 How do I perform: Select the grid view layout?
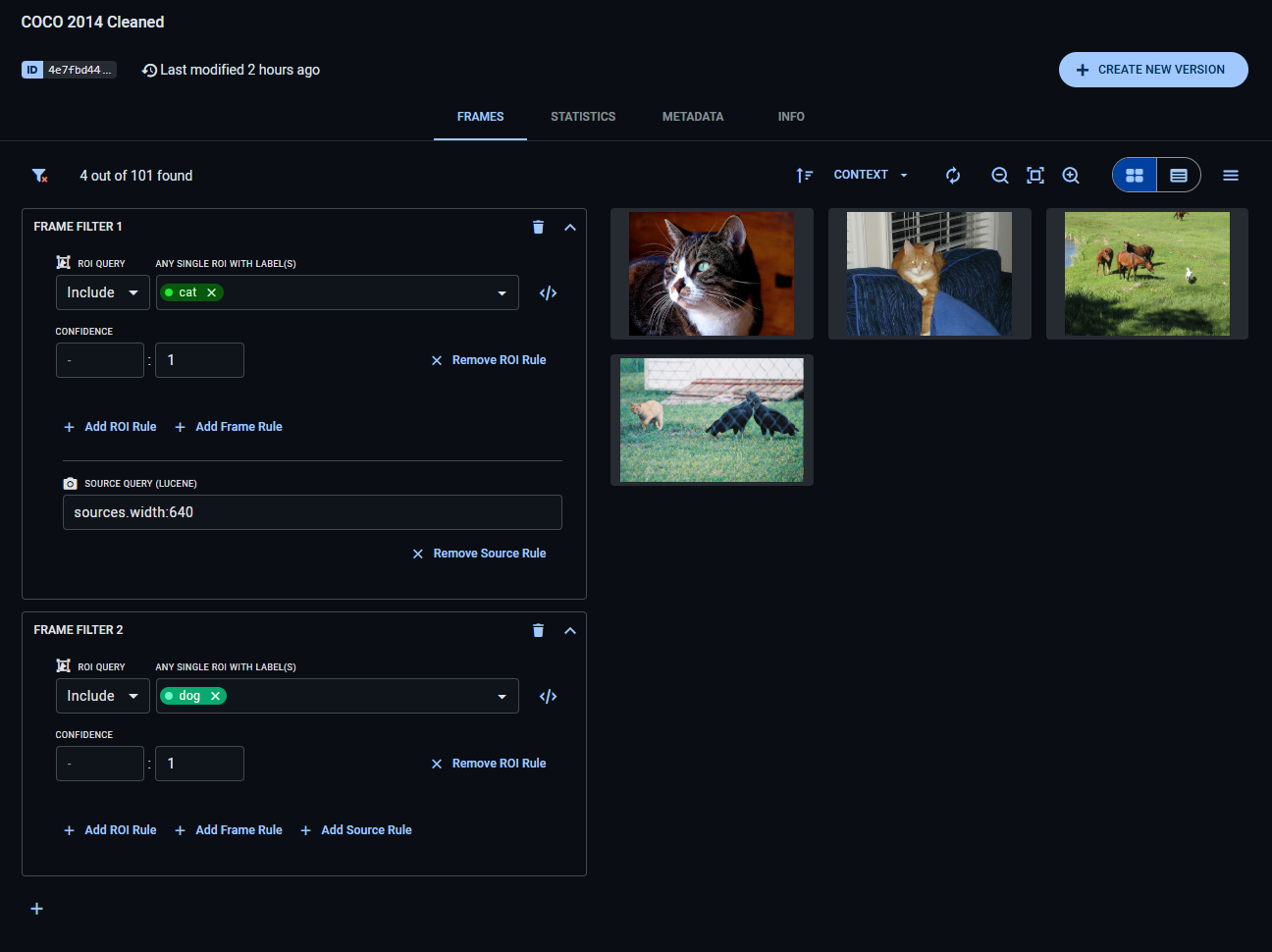click(1134, 175)
